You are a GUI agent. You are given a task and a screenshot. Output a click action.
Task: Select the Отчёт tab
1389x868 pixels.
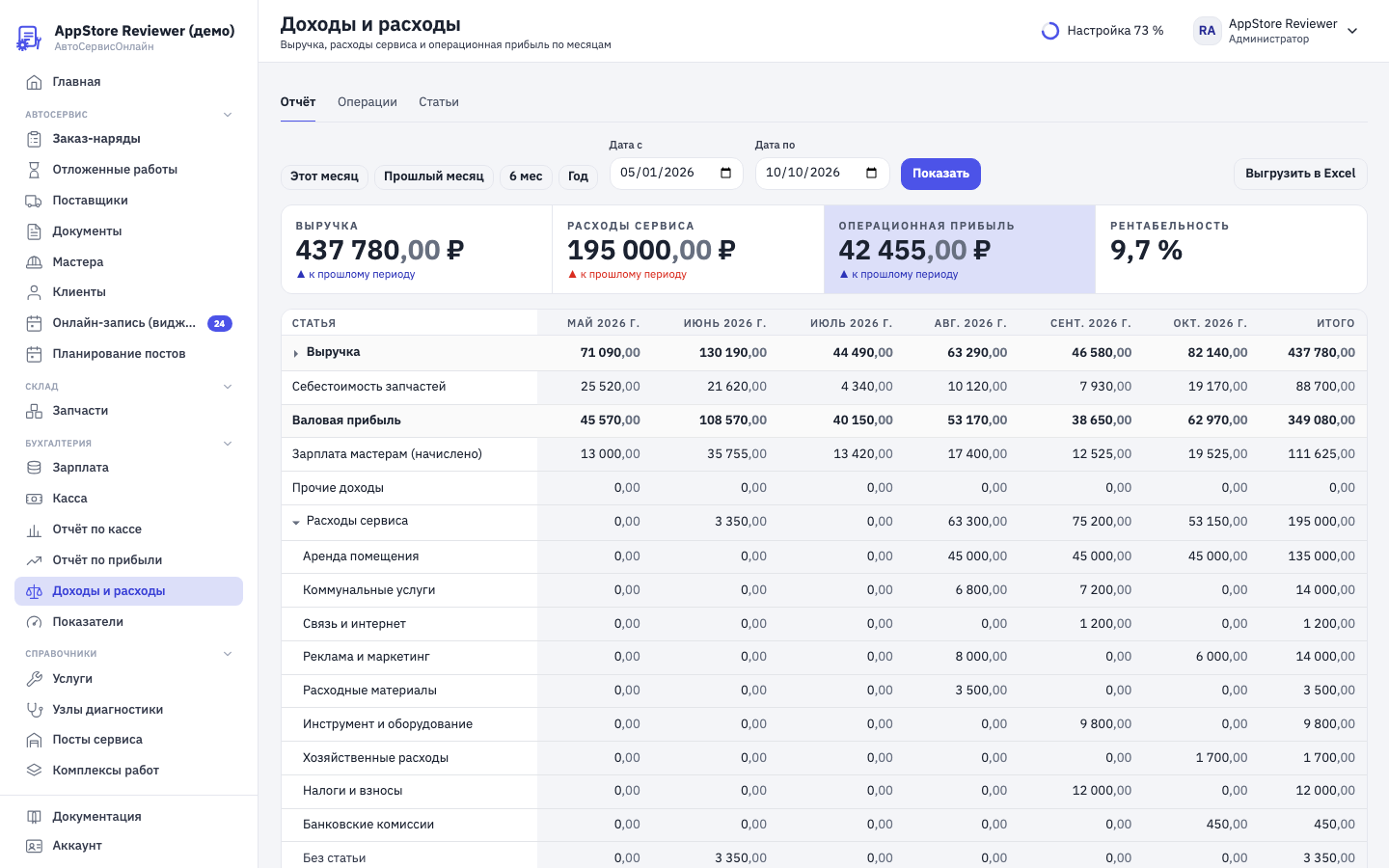(298, 102)
